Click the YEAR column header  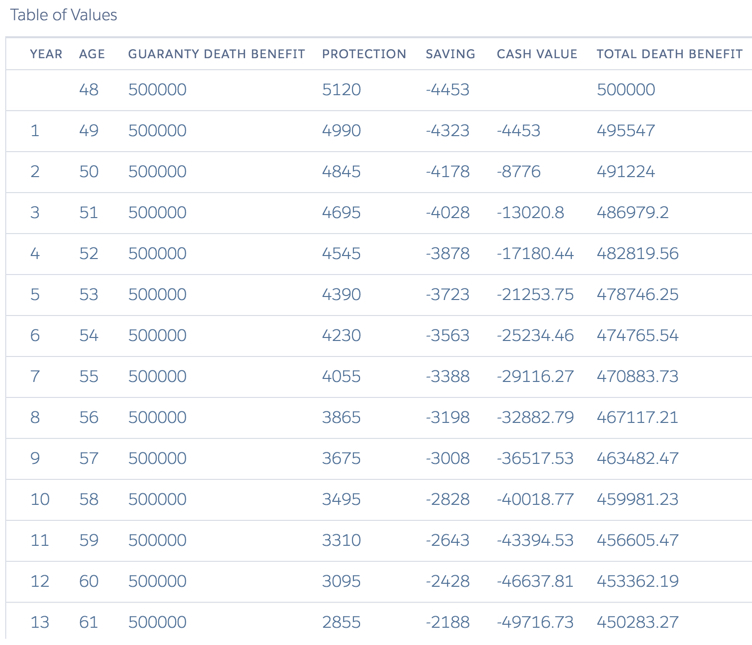pyautogui.click(x=46, y=54)
